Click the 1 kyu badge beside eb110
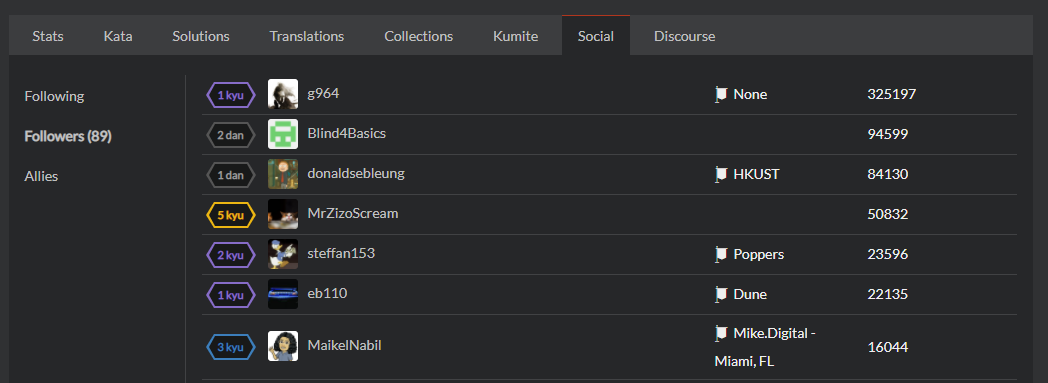 231,295
